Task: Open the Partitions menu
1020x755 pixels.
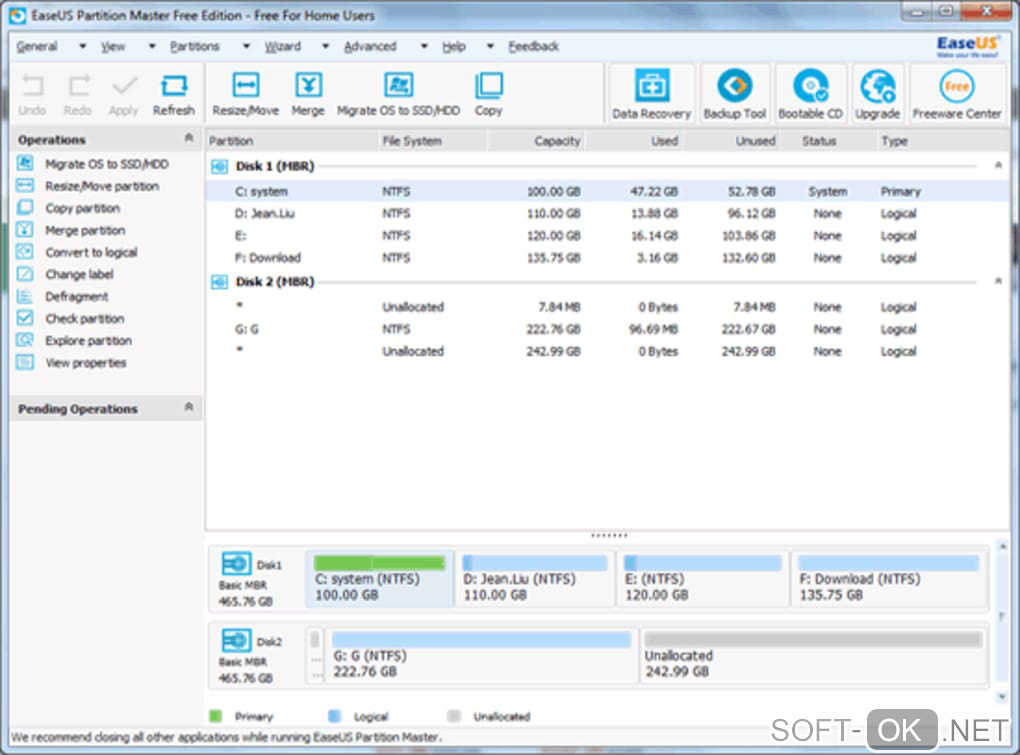Action: pyautogui.click(x=195, y=46)
